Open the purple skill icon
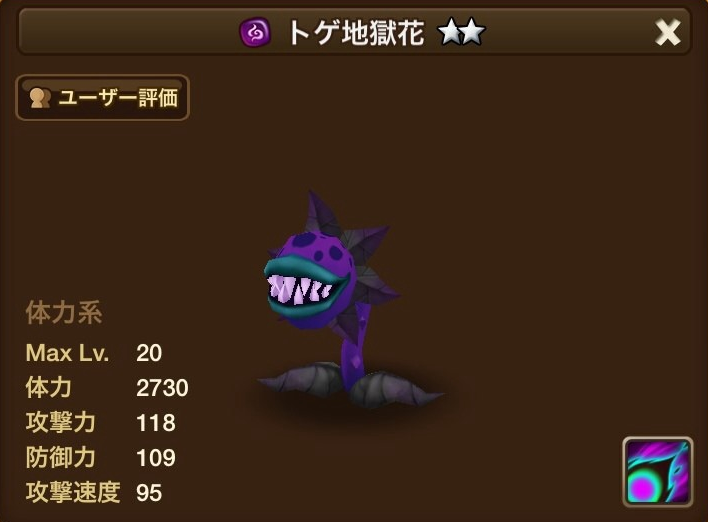Image resolution: width=708 pixels, height=522 pixels. coord(657,472)
